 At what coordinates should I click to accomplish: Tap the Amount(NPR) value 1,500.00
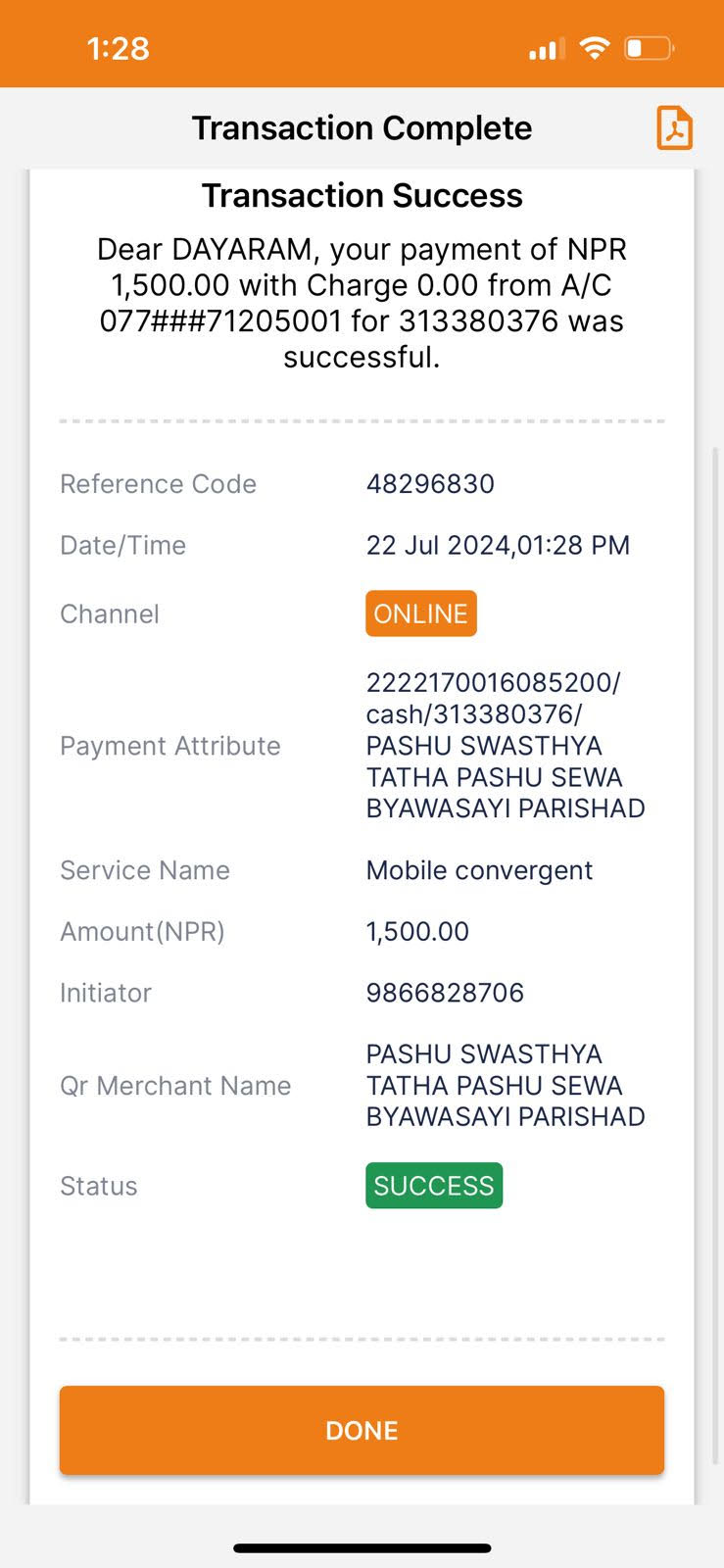coord(417,931)
